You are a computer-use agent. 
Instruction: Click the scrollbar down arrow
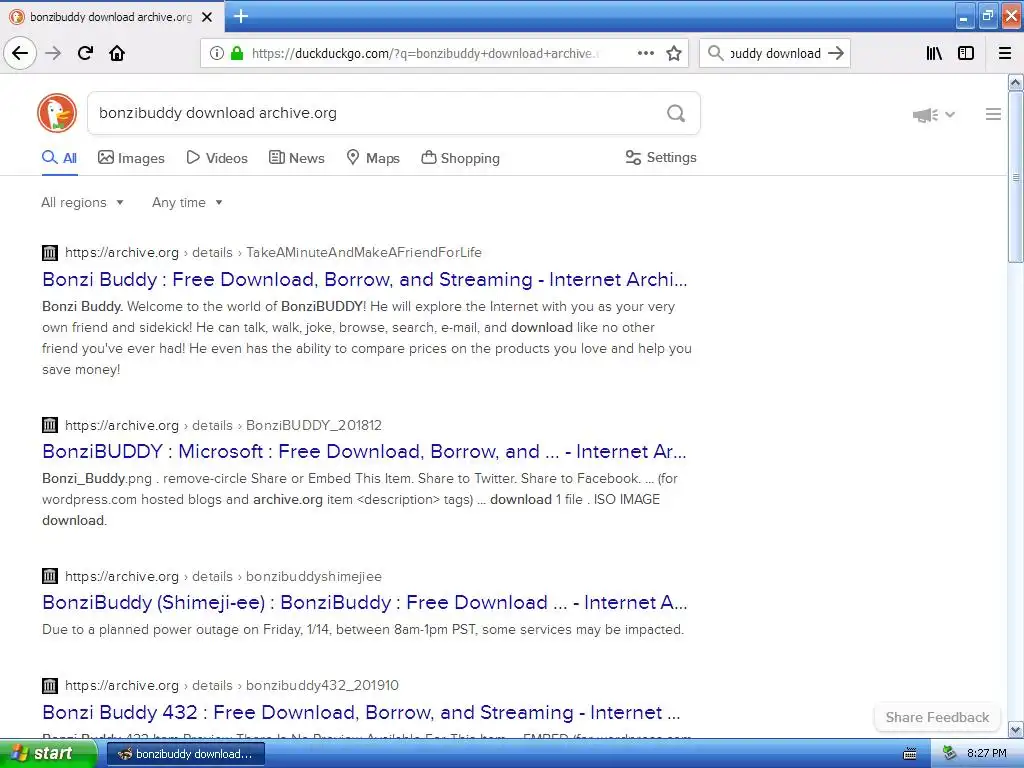[1015, 729]
